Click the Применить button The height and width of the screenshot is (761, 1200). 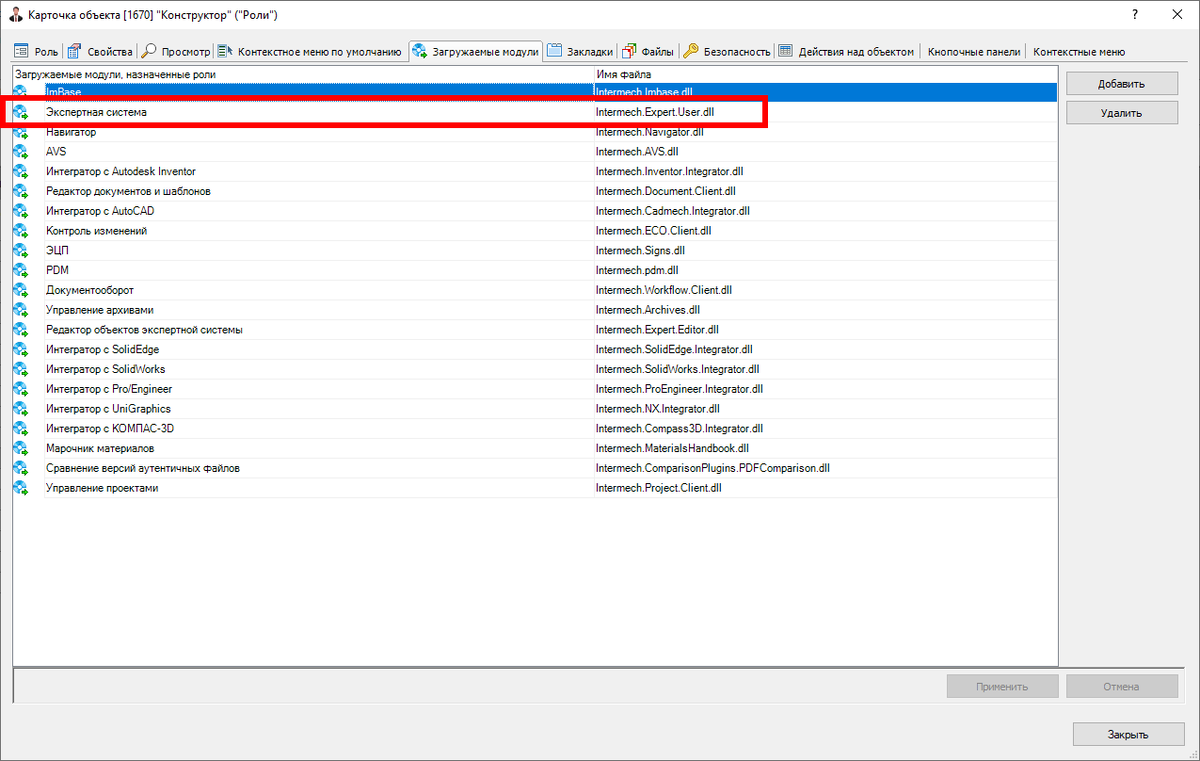[x=1002, y=687]
